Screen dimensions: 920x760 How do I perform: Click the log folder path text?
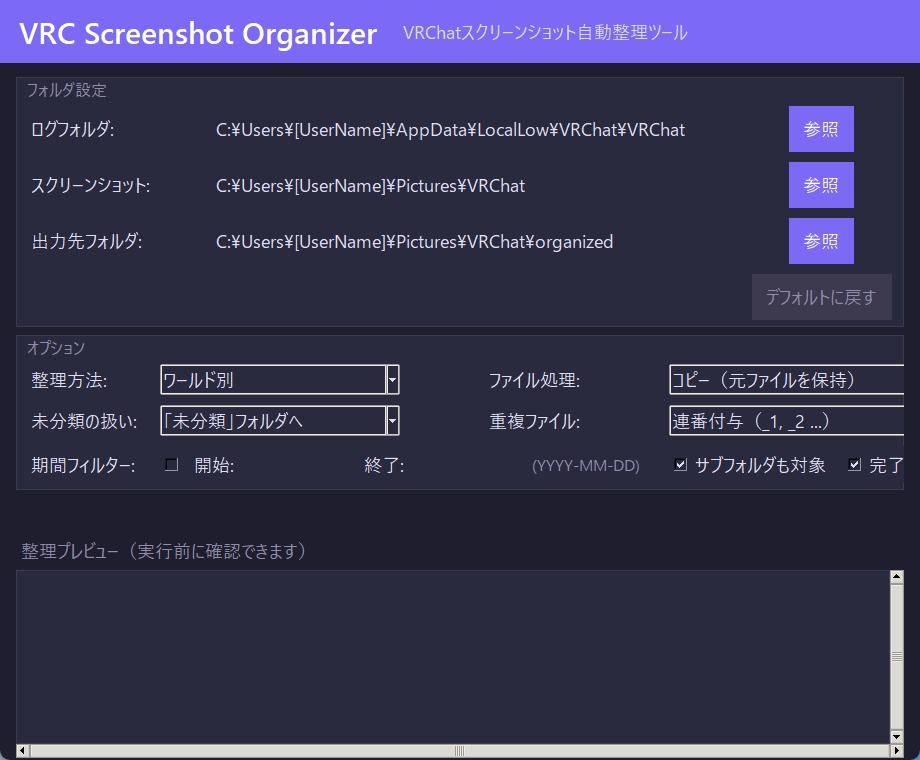coord(450,129)
